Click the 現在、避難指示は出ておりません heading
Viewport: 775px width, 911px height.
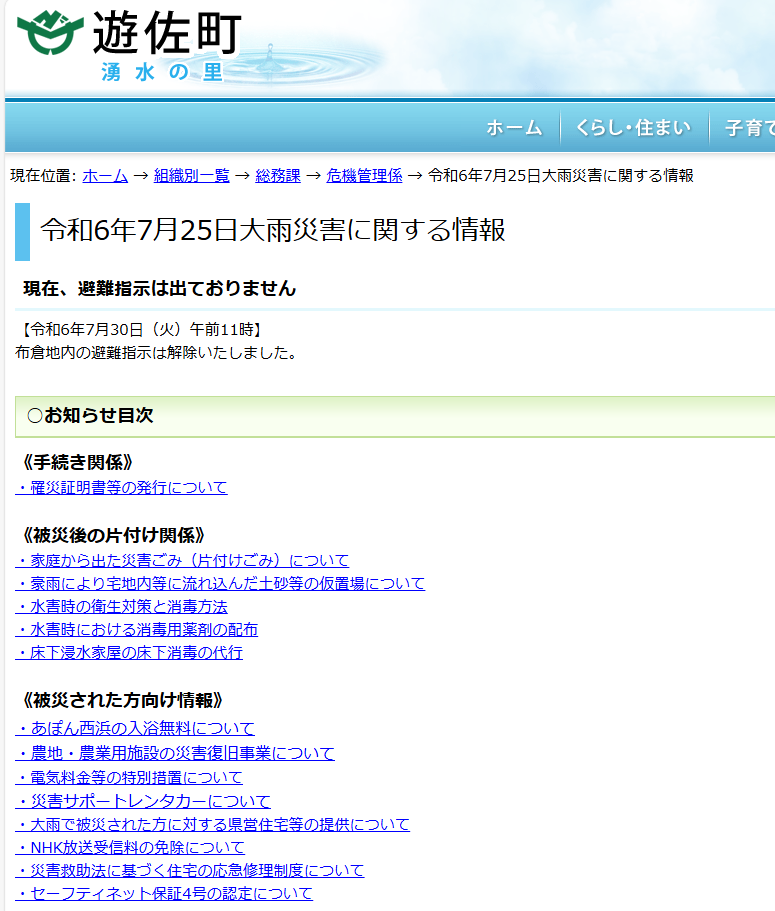point(160,288)
